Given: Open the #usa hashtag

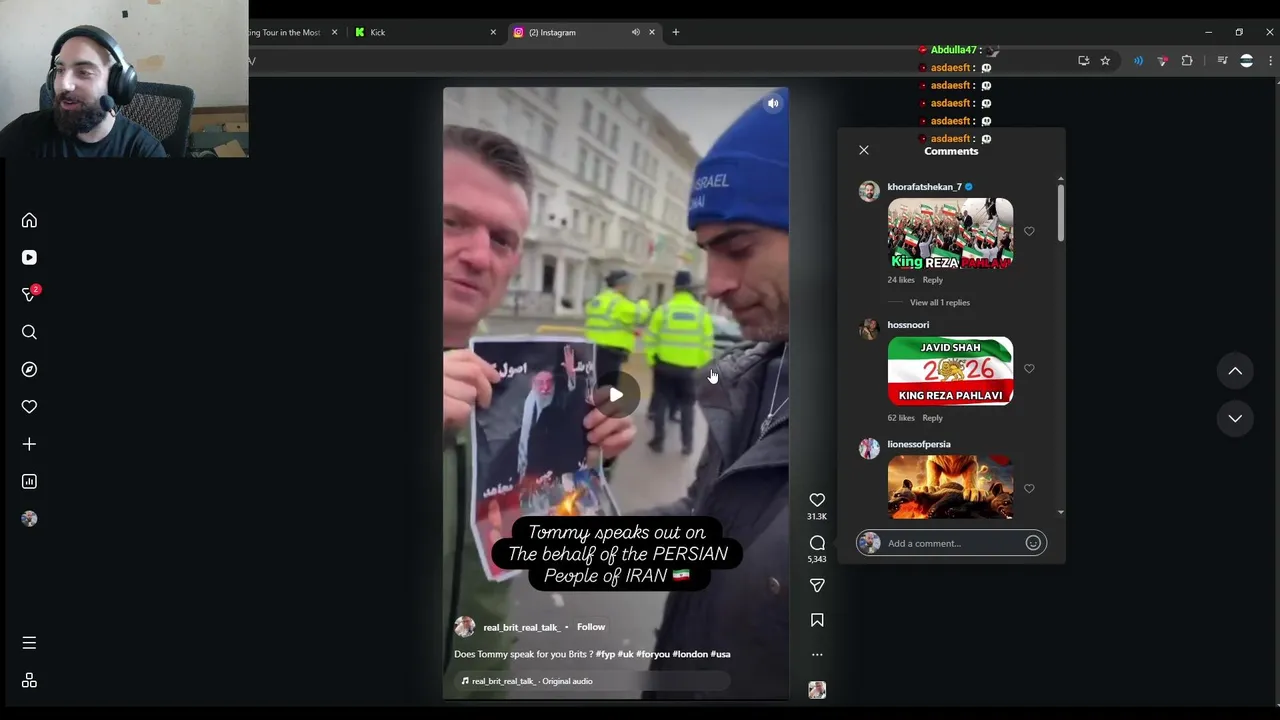Looking at the screenshot, I should [720, 654].
